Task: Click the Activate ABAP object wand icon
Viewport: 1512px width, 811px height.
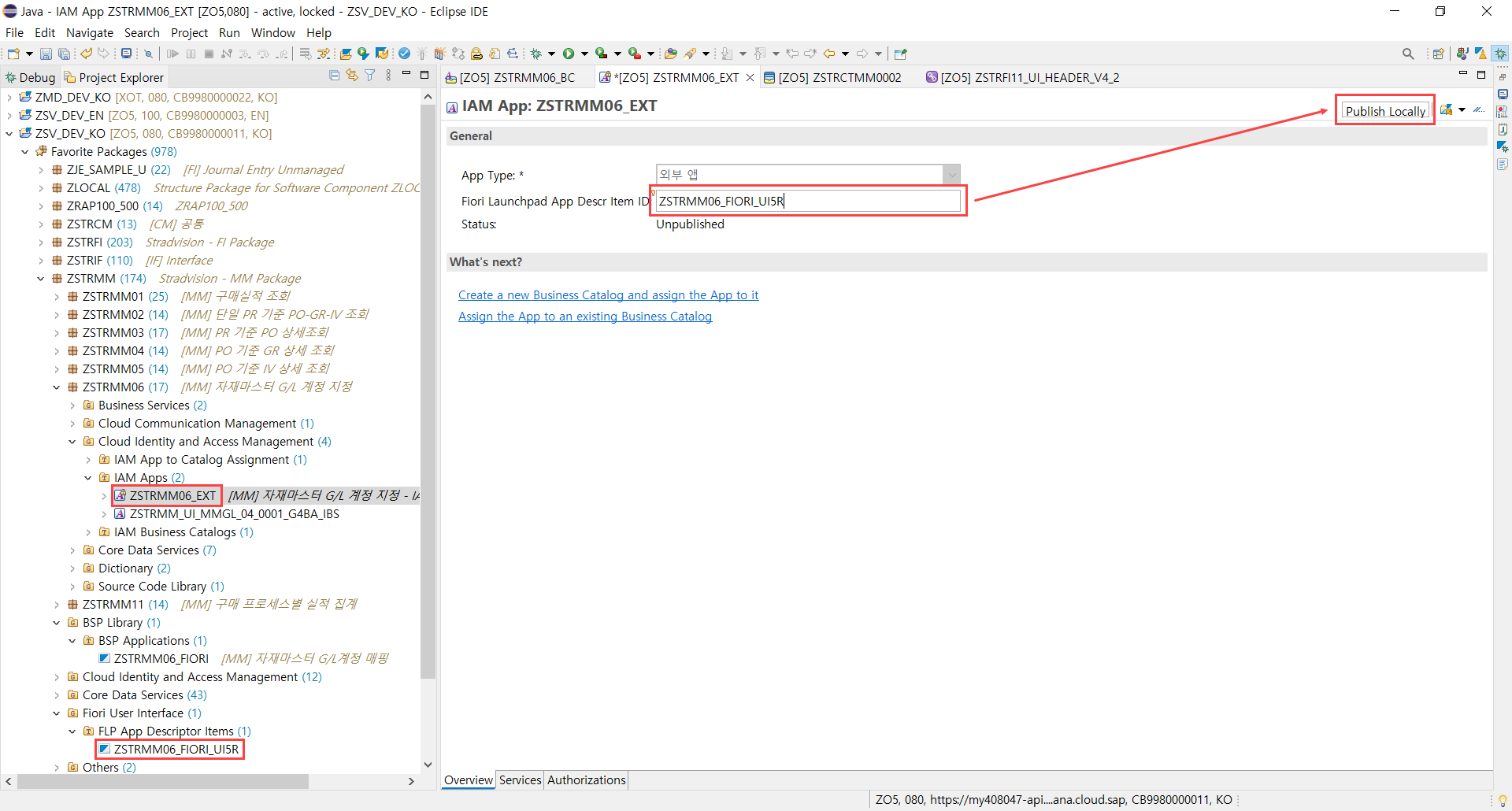Action: pos(422,54)
